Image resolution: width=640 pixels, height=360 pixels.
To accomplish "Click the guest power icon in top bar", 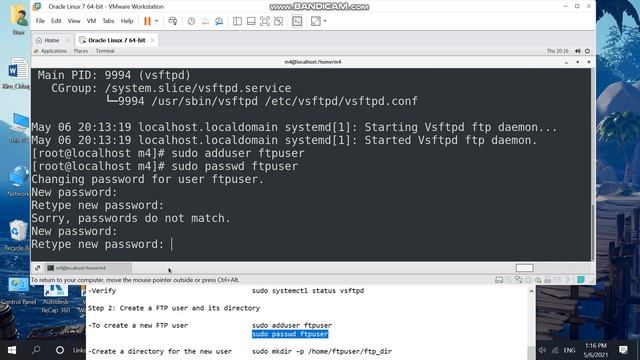I will (587, 51).
